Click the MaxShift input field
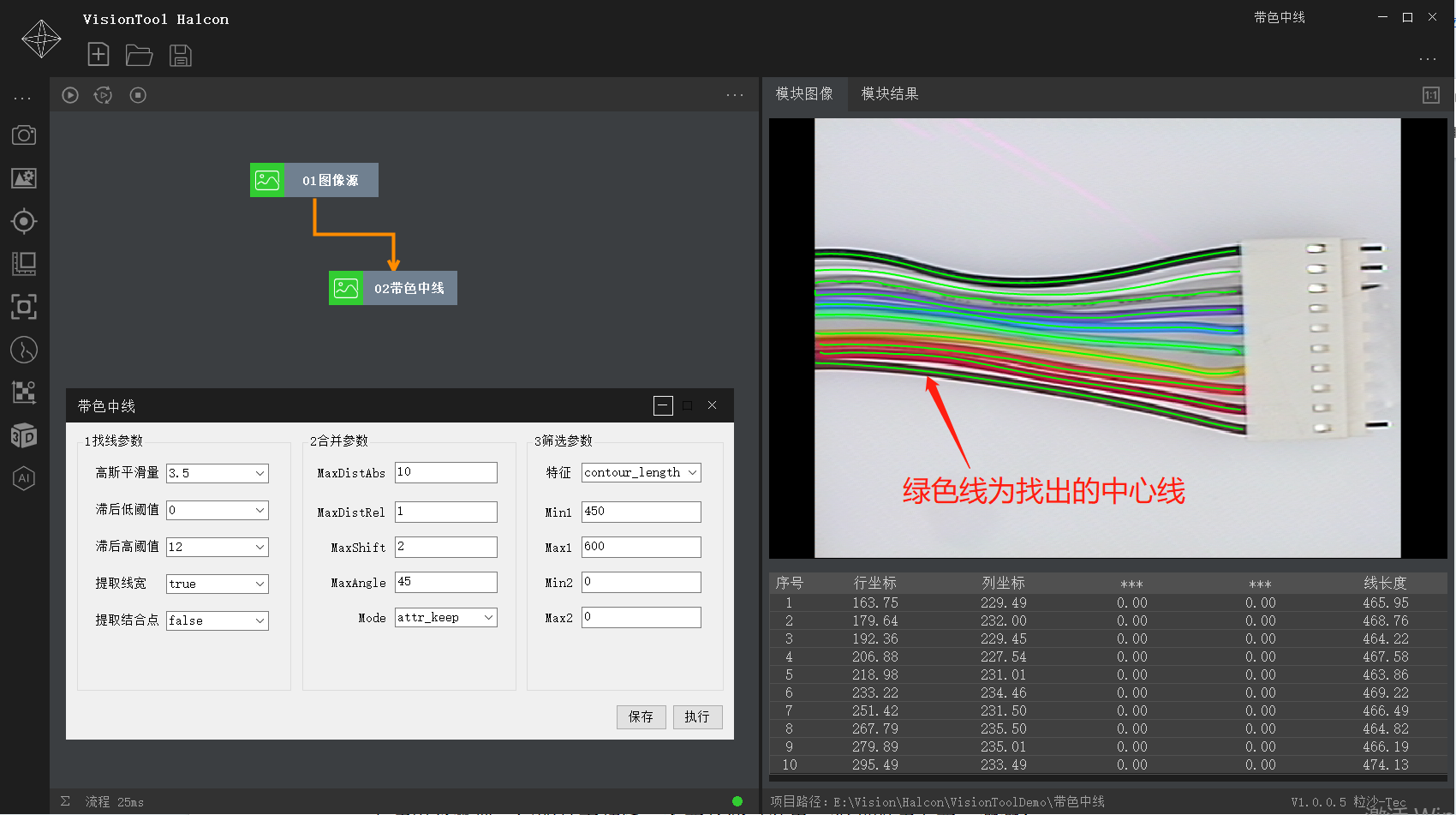This screenshot has width=1456, height=815. (446, 547)
